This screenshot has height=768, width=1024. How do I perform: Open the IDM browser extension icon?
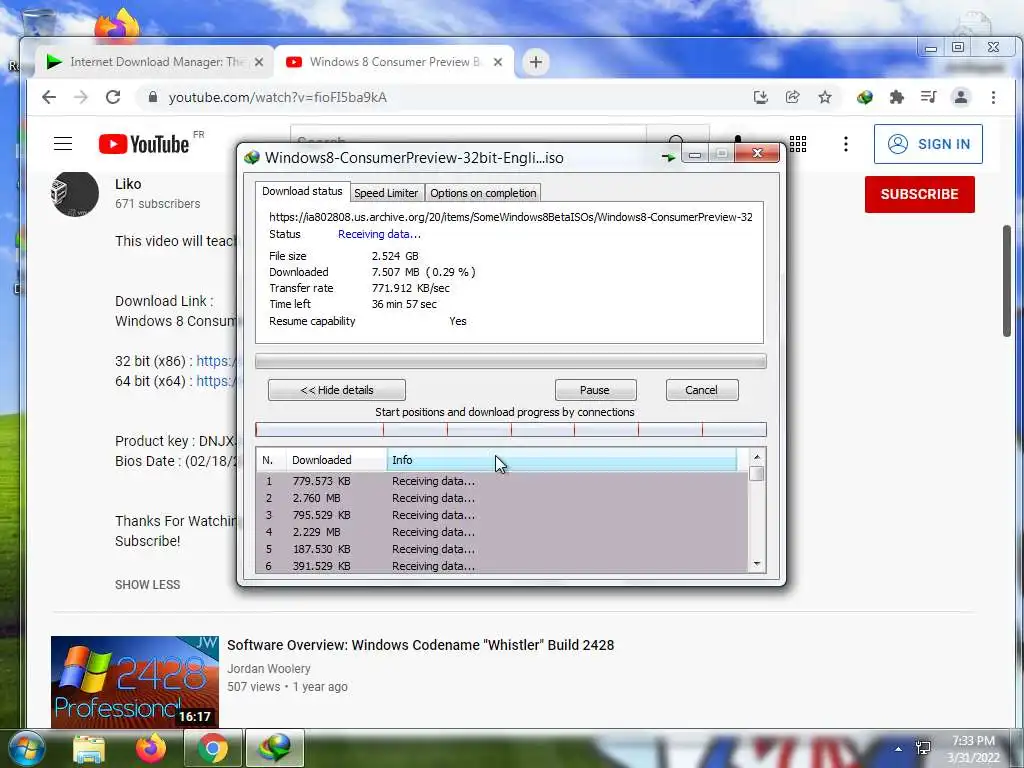pos(865,97)
